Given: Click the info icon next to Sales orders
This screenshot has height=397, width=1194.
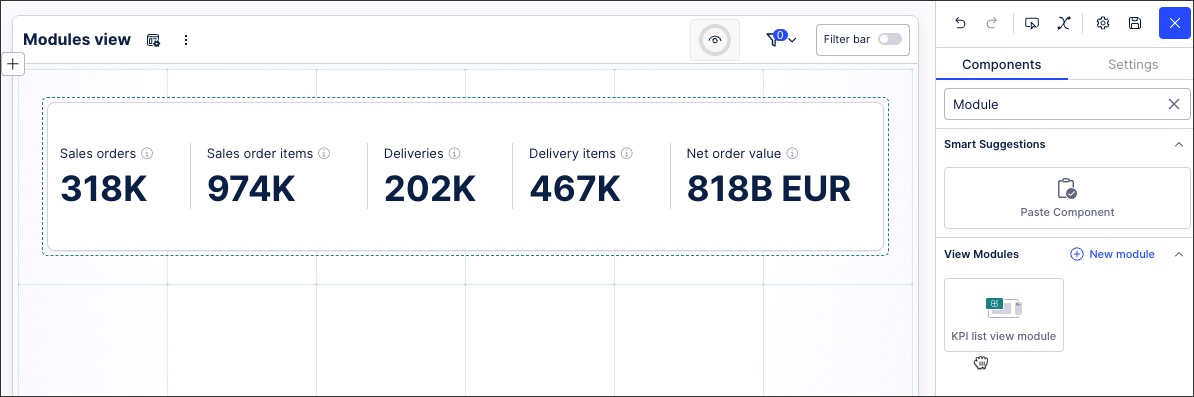Looking at the screenshot, I should coord(148,153).
